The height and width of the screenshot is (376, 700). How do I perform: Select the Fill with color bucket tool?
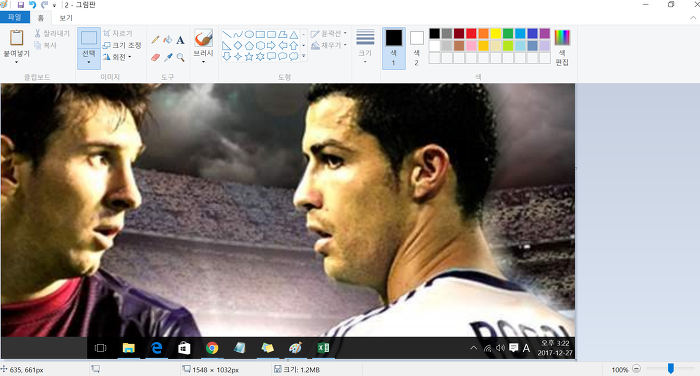click(x=168, y=40)
